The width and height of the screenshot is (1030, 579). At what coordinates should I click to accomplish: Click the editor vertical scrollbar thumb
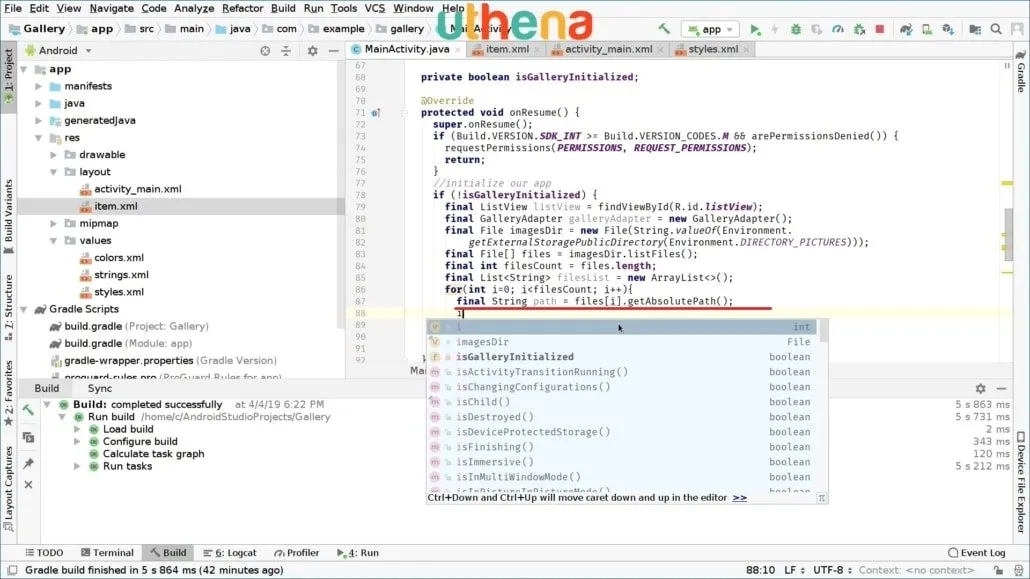[1008, 235]
